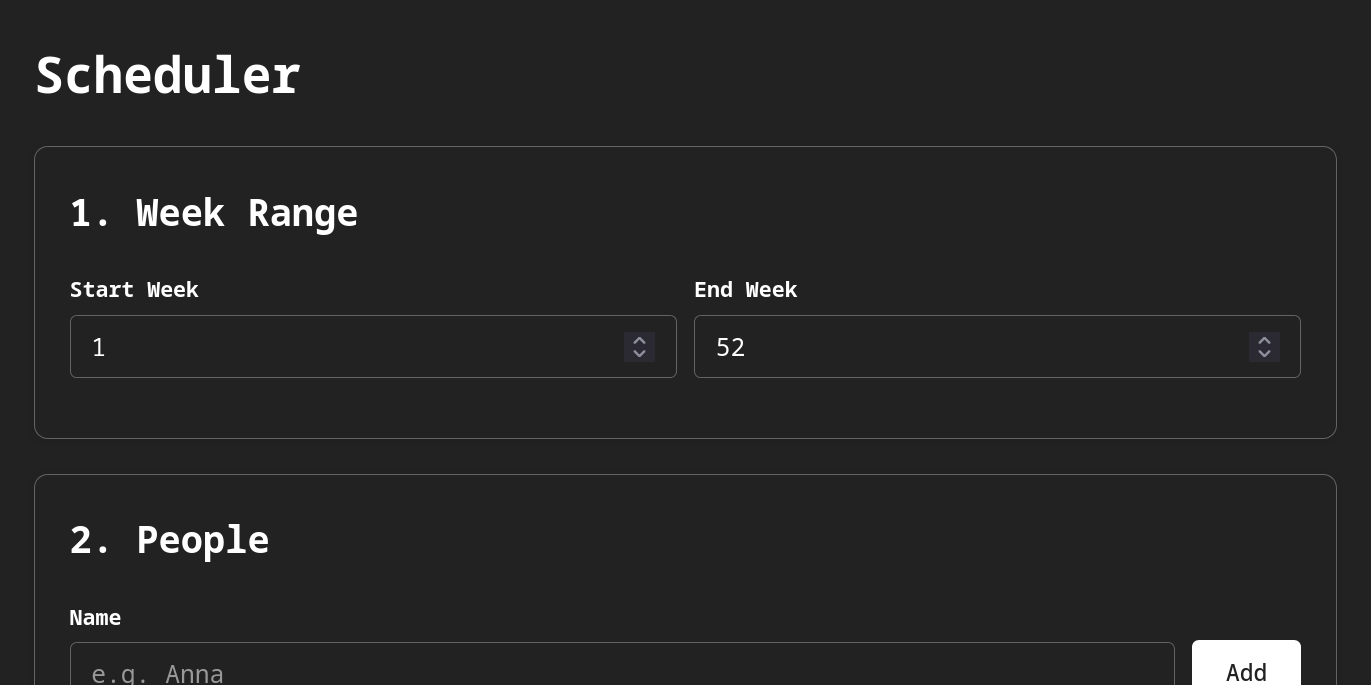Focus the End Week number field
The height and width of the screenshot is (685, 1371).
997,347
